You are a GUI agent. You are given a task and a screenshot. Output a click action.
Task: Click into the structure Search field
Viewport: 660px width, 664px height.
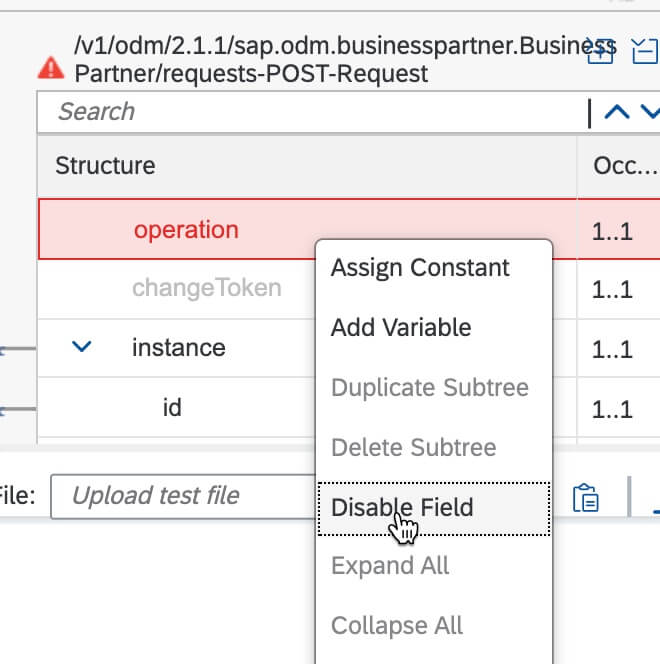311,112
